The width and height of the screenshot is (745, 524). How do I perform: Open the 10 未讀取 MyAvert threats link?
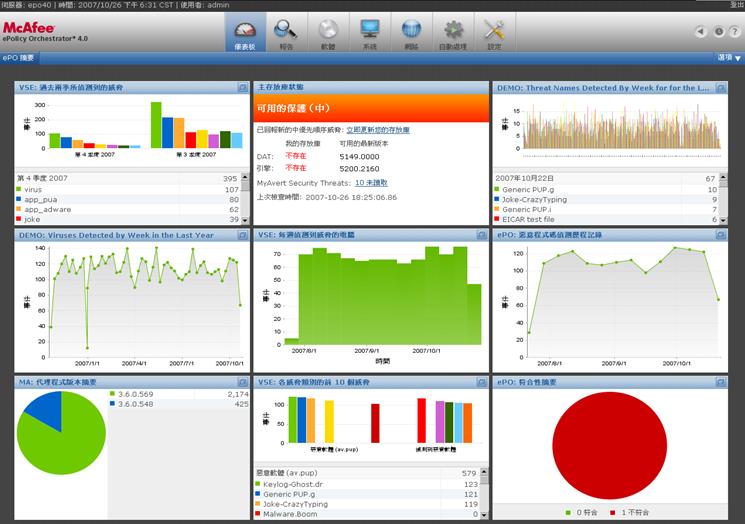coord(371,183)
